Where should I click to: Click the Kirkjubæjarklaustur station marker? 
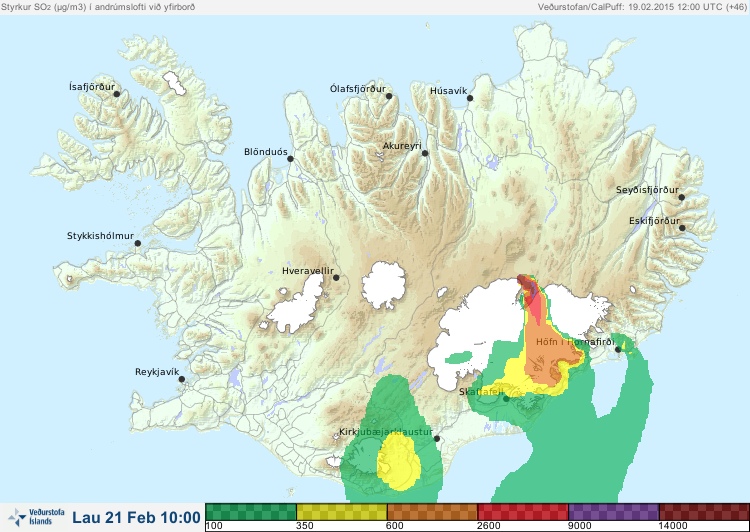click(436, 439)
